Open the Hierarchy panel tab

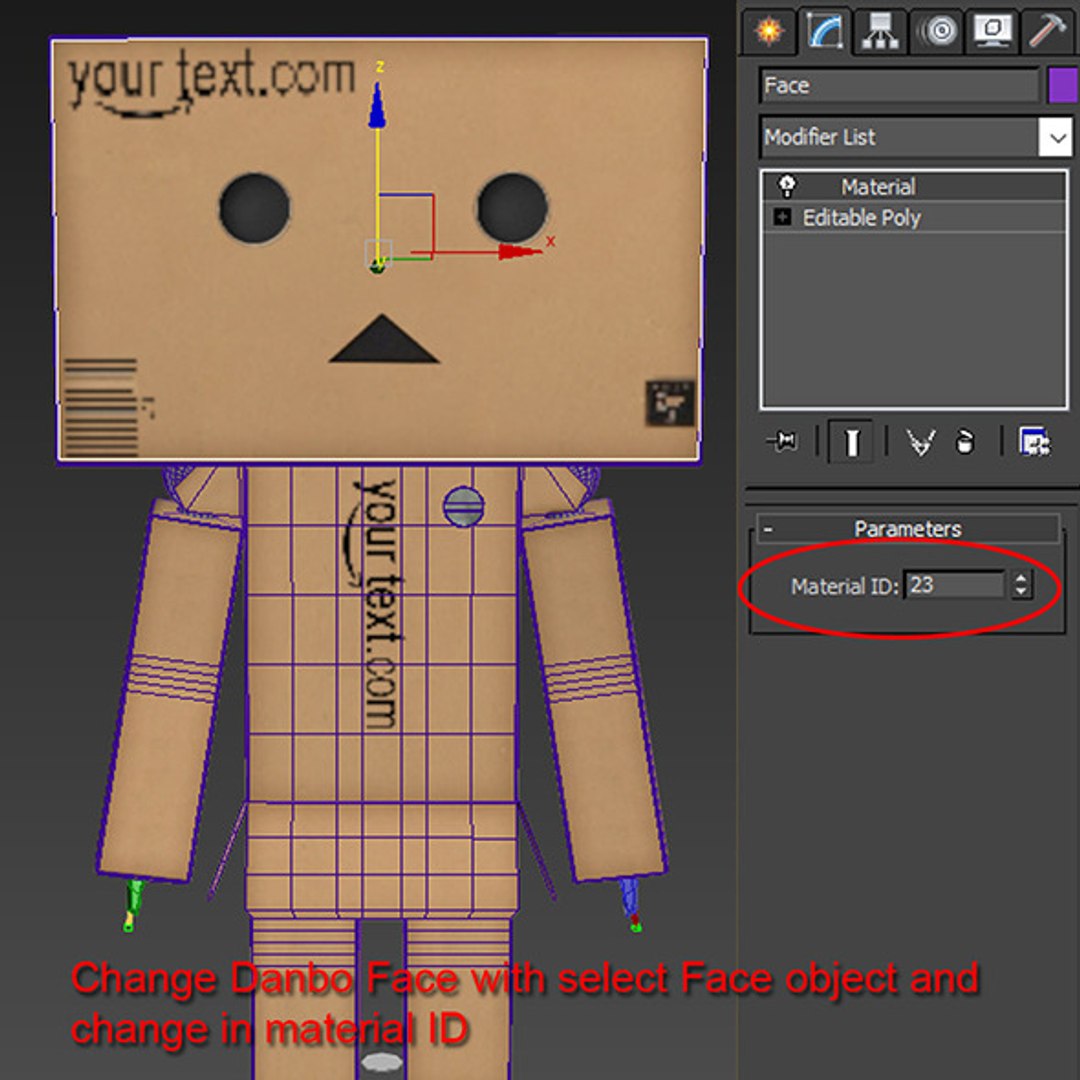[880, 31]
